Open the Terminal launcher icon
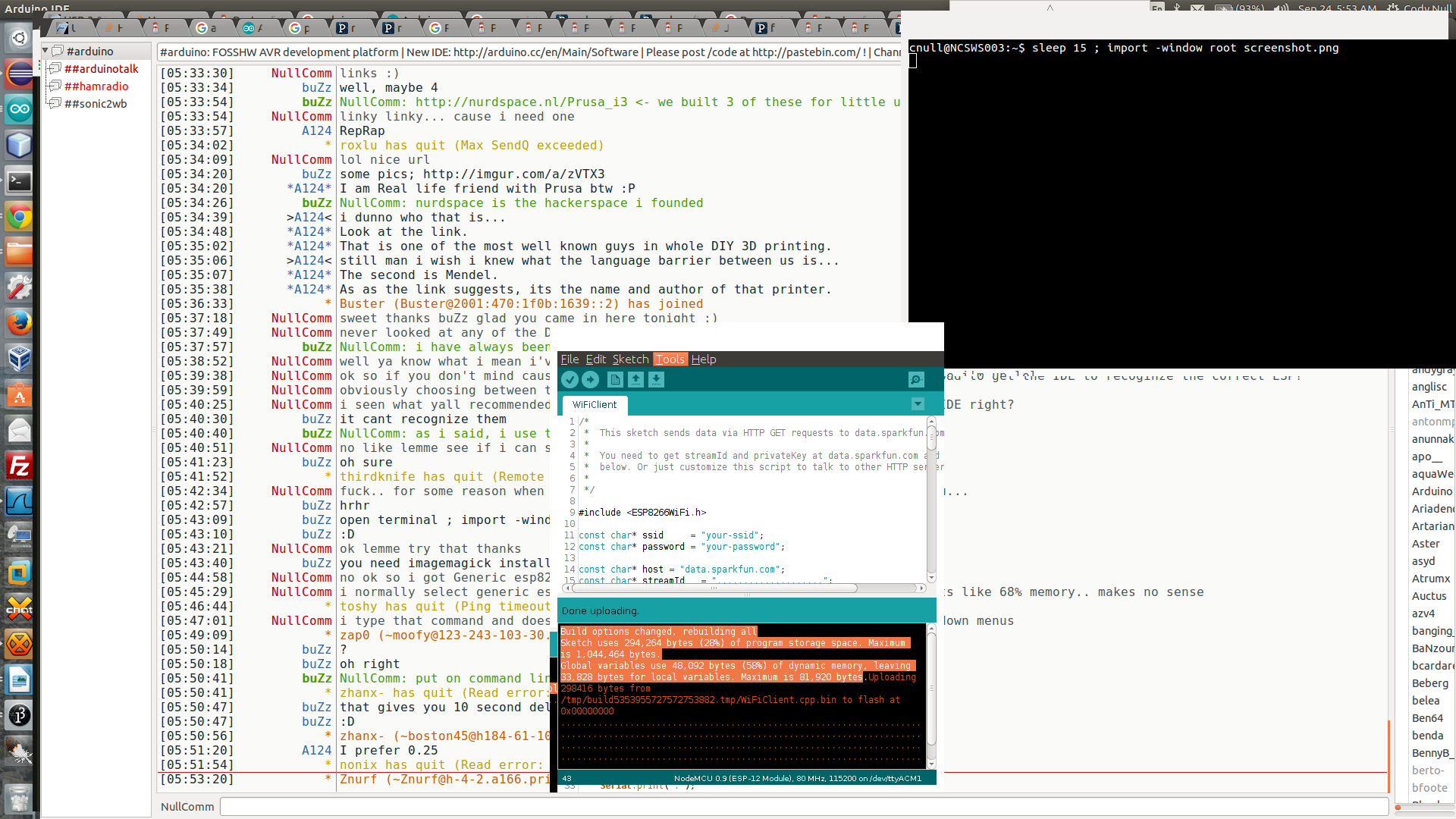The height and width of the screenshot is (819, 1456). point(19,181)
